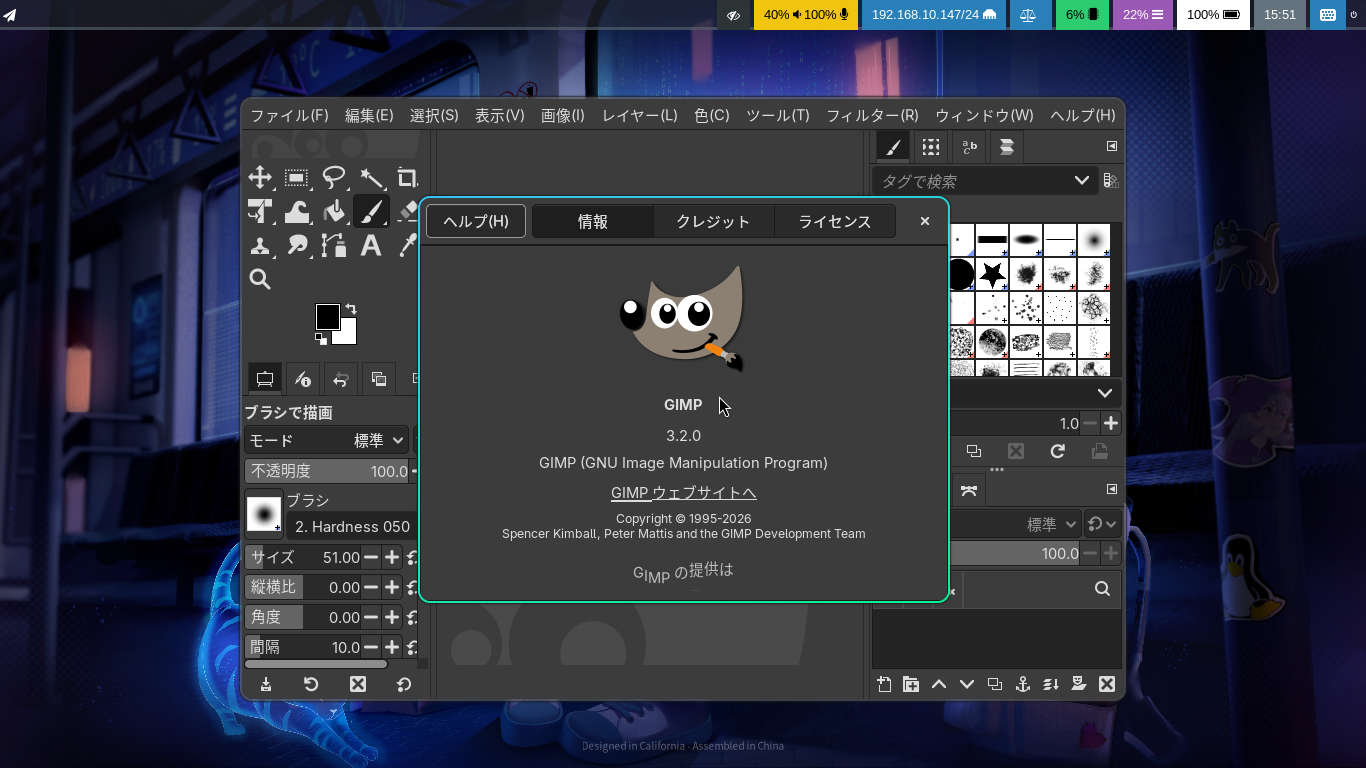Select the Zoom magnifier tool
The image size is (1366, 768).
pyautogui.click(x=260, y=280)
